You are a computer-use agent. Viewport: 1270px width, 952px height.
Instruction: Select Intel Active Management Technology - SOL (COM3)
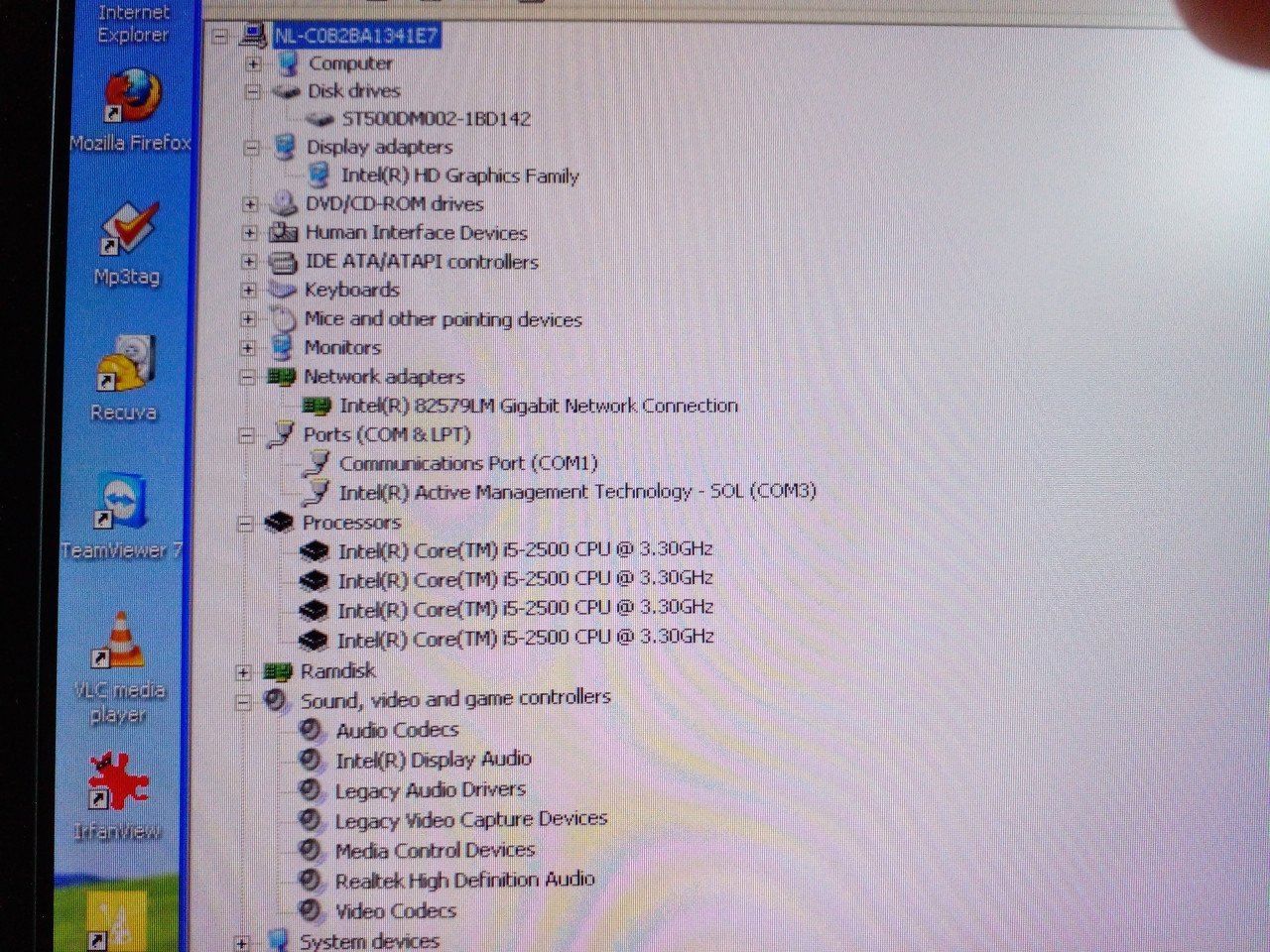click(577, 491)
